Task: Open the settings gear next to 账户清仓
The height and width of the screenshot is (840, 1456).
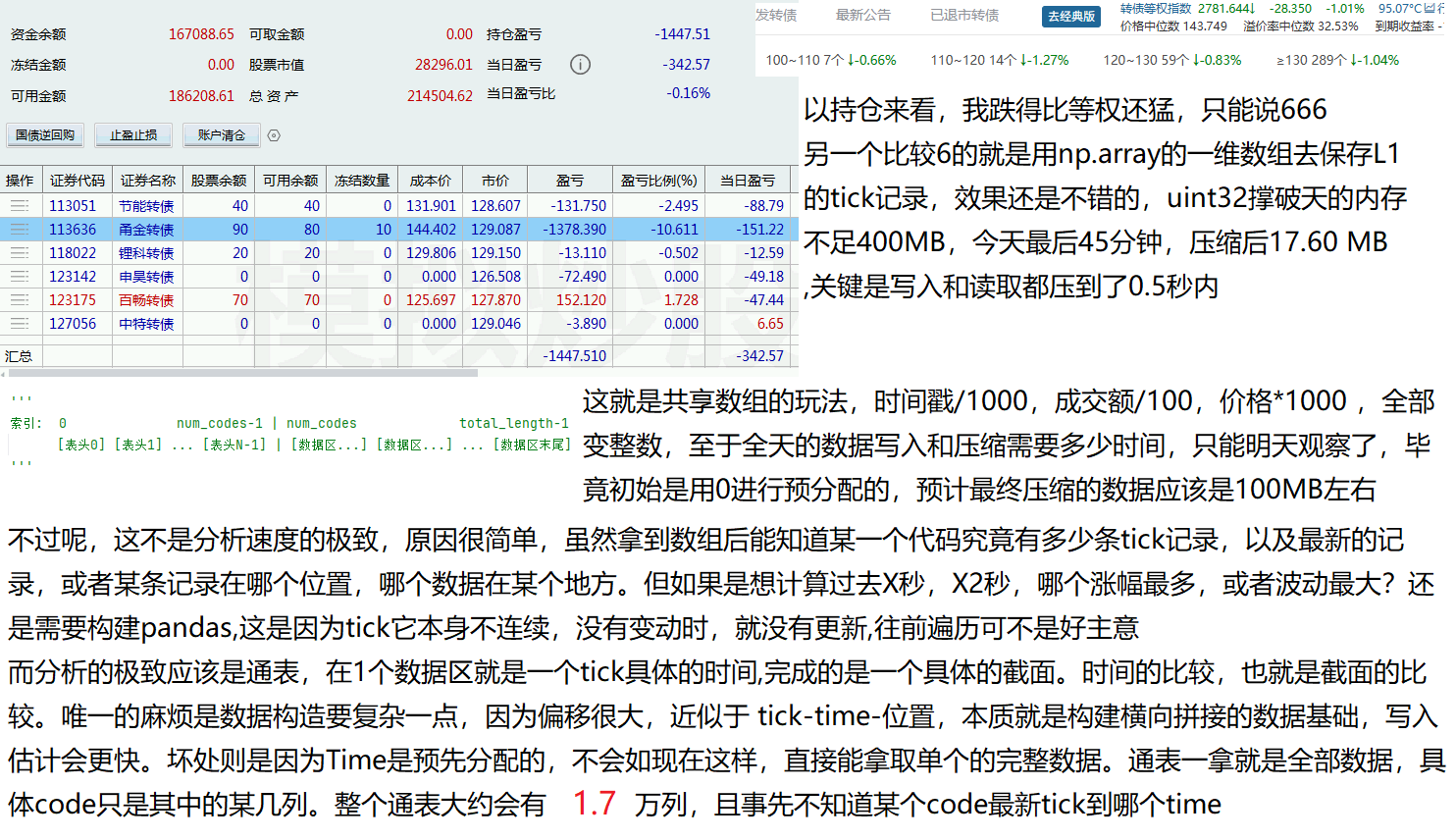Action: tap(274, 135)
